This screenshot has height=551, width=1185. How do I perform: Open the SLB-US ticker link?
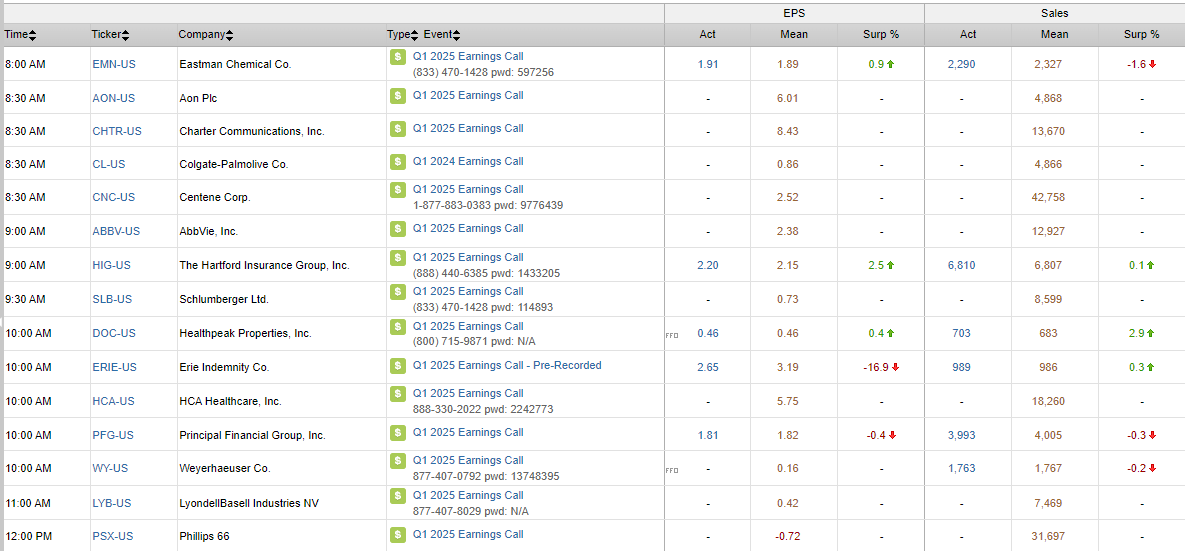112,299
